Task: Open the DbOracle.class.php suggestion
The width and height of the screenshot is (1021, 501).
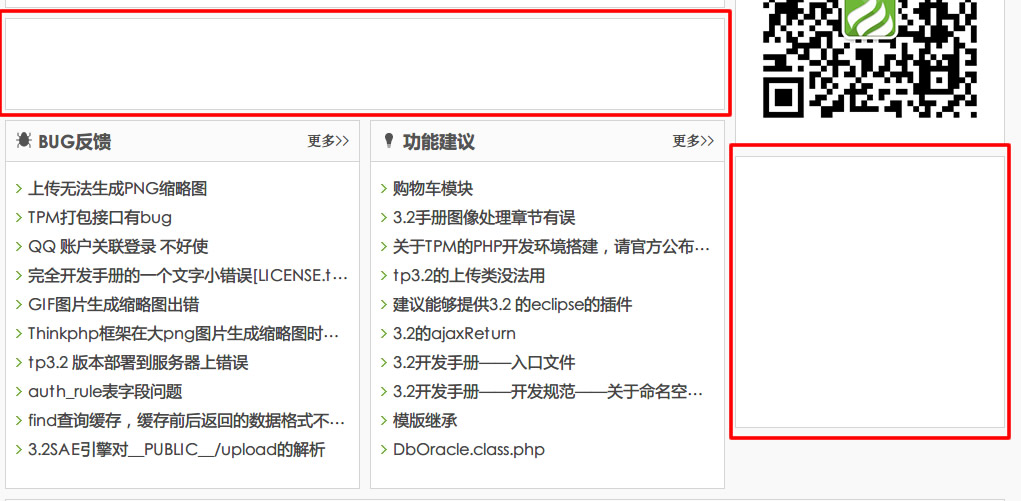Action: (x=468, y=449)
